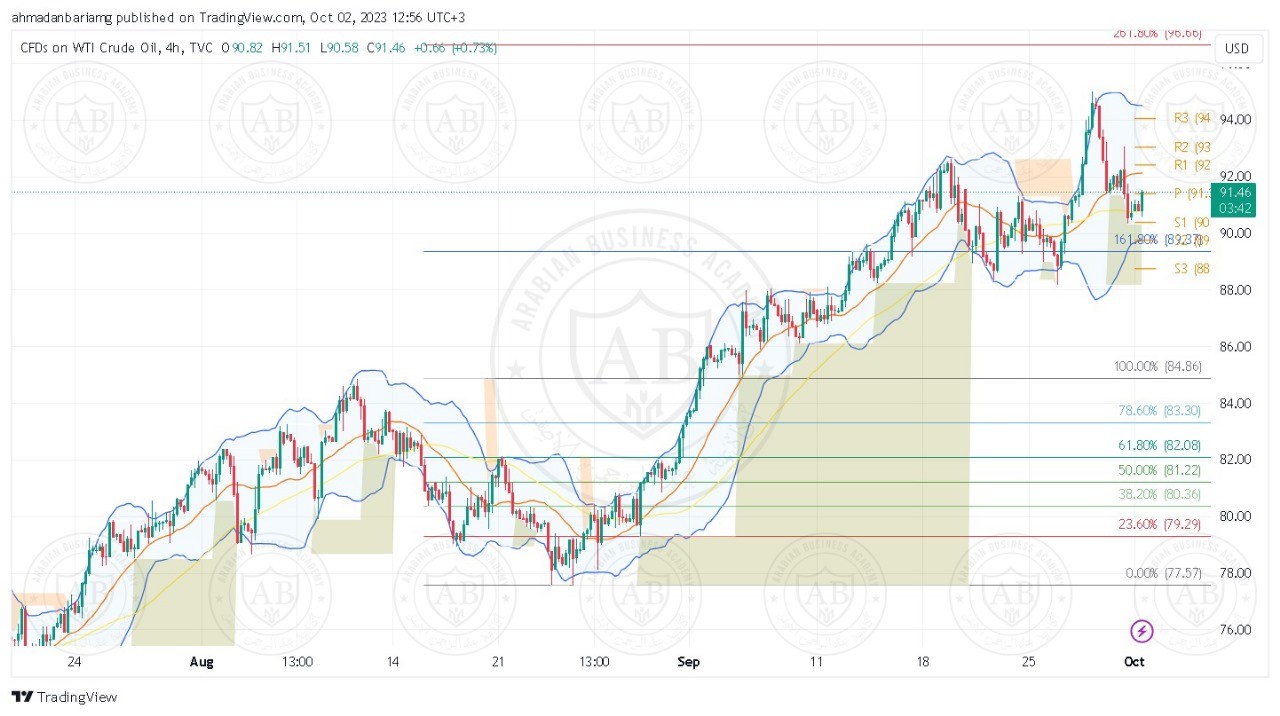Select the 100.00% (84.86) Fibonacci label
1280x716 pixels.
pyautogui.click(x=1157, y=367)
